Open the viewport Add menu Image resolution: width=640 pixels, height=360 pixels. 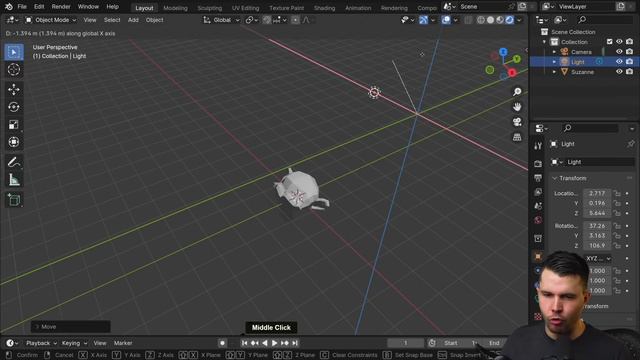click(133, 20)
